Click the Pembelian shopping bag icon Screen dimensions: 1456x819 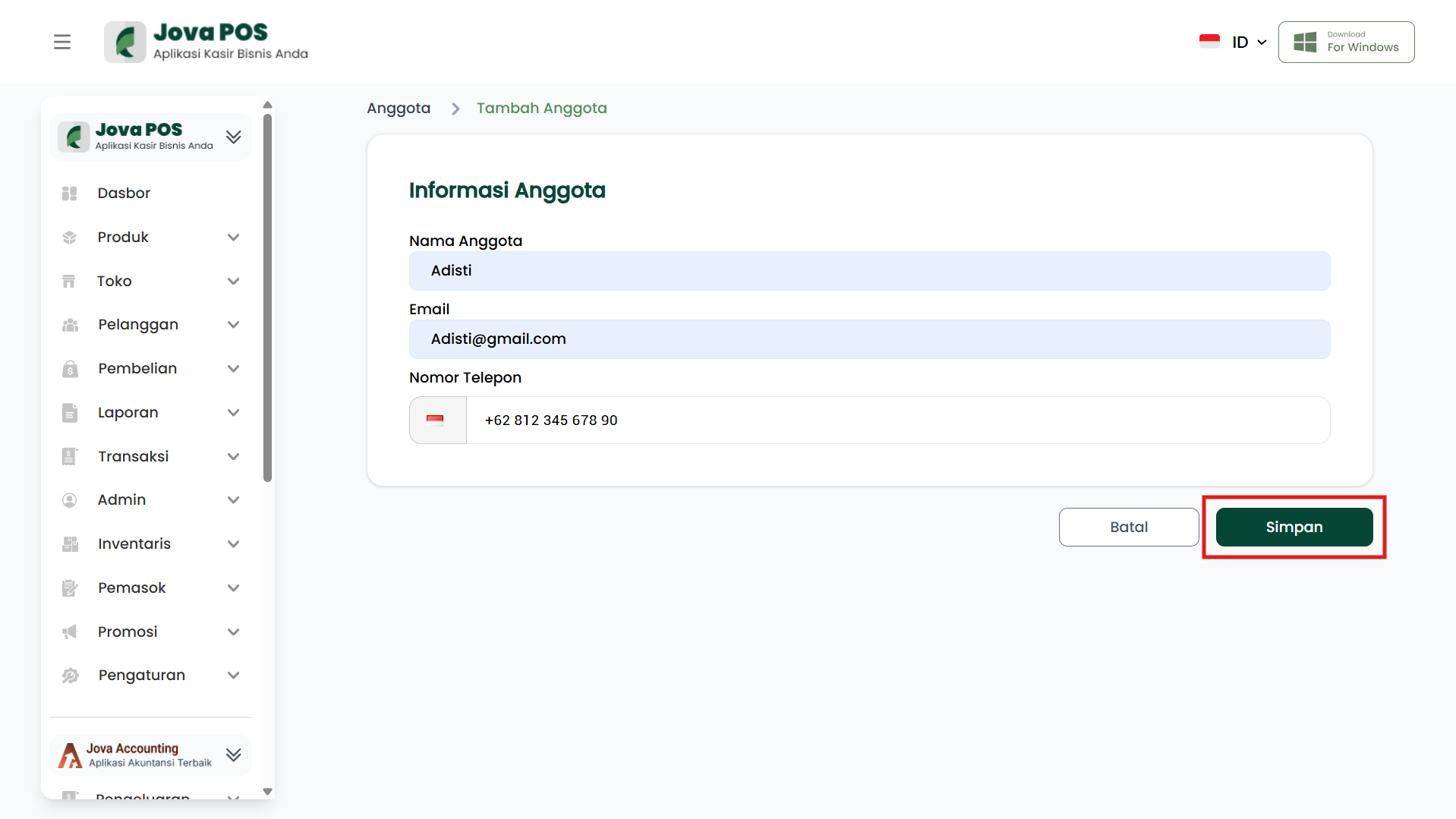click(70, 369)
